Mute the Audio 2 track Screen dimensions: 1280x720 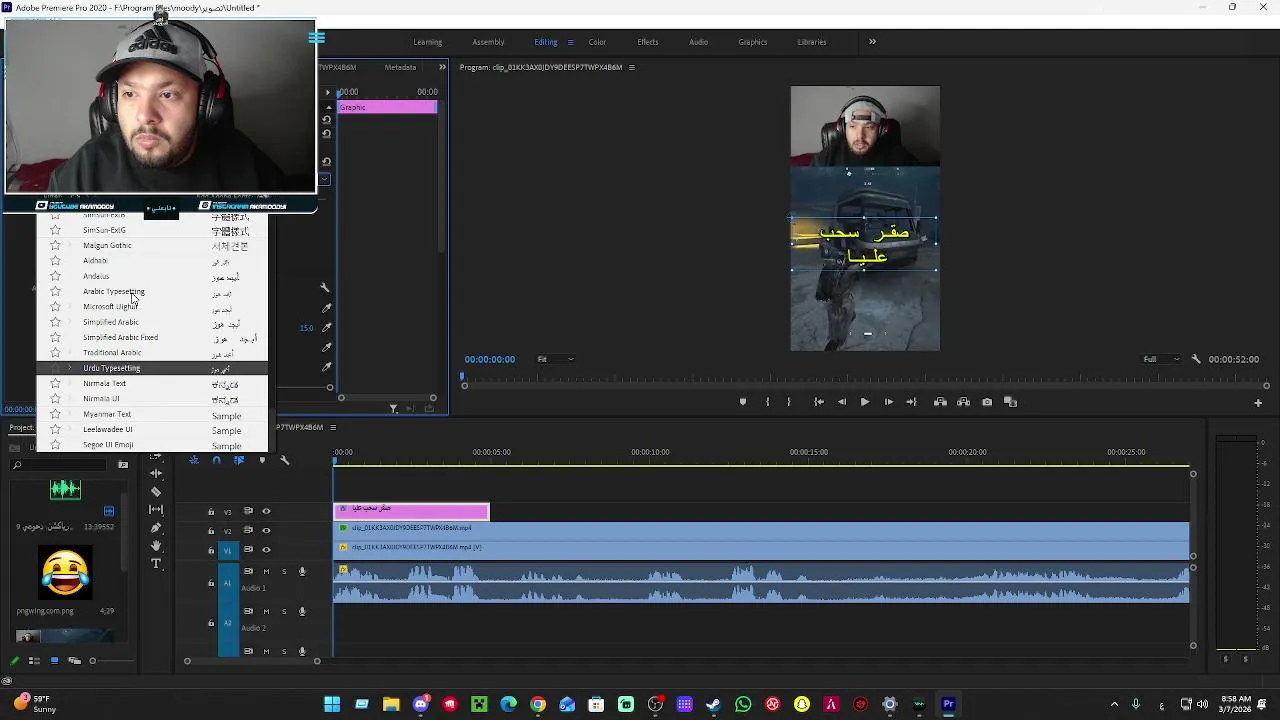point(266,611)
